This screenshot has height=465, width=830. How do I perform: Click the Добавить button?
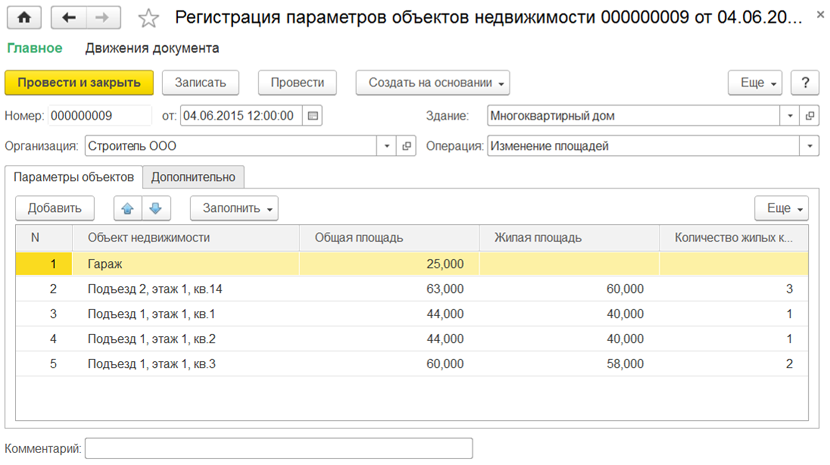tap(55, 208)
